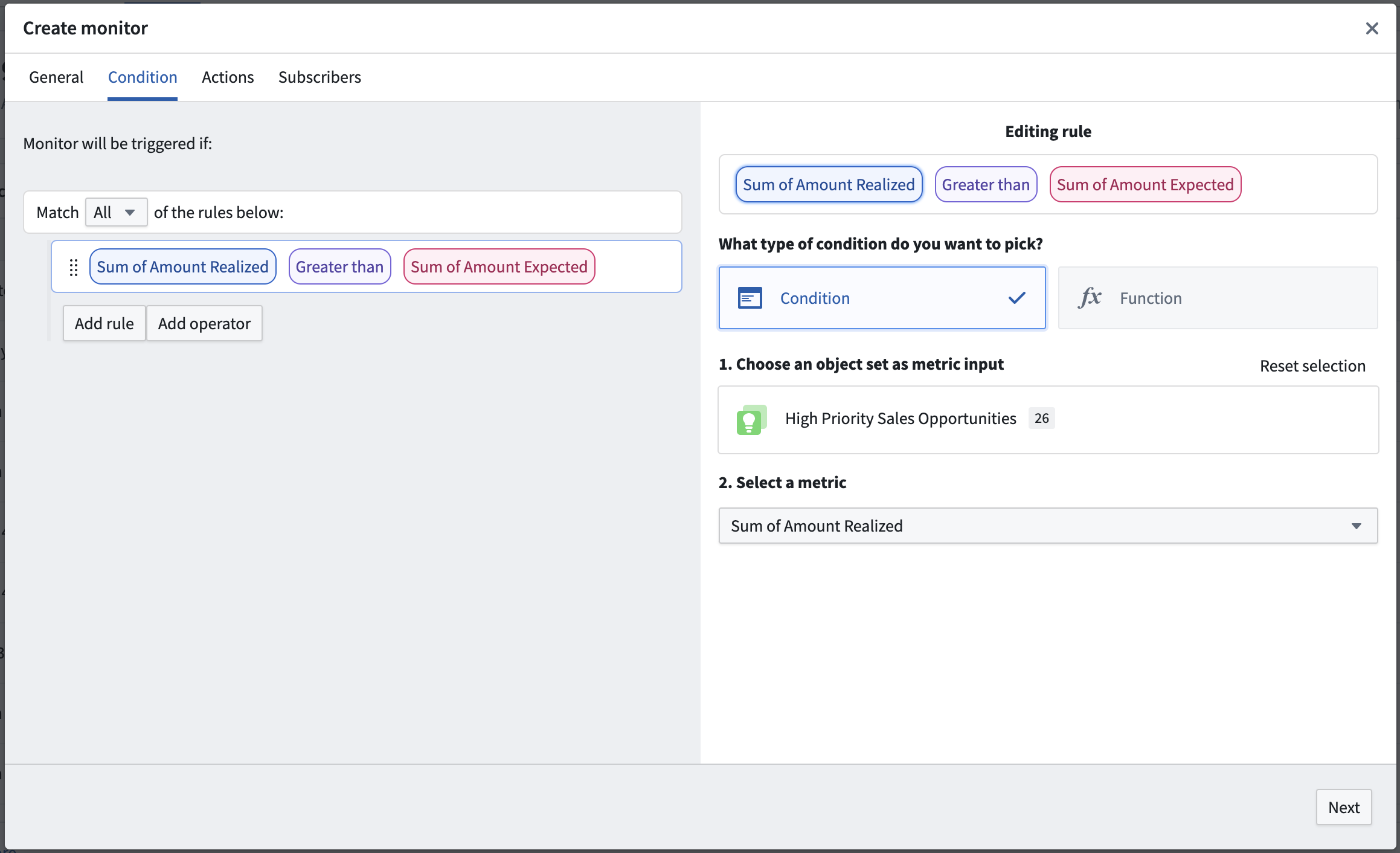Select Sum of Amount Expected in rule row
Screen dimensions: 1400x853
click(499, 267)
